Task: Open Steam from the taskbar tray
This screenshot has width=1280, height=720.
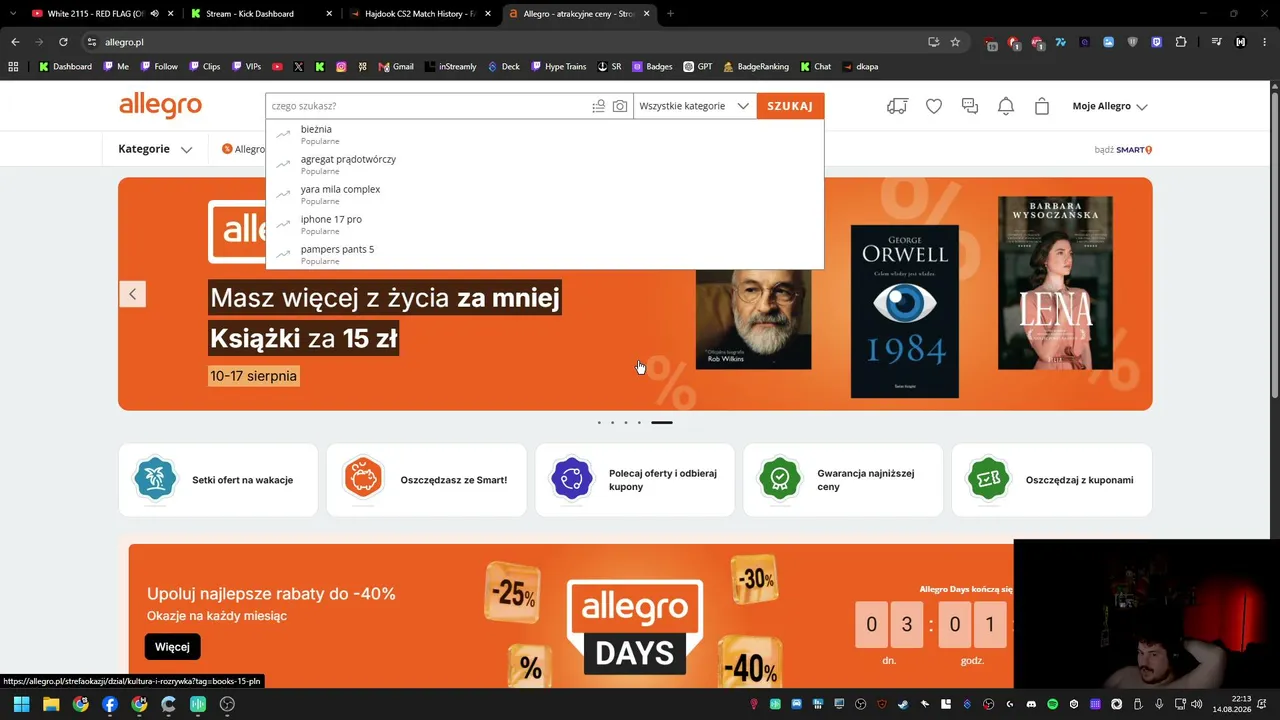Action: point(903,705)
